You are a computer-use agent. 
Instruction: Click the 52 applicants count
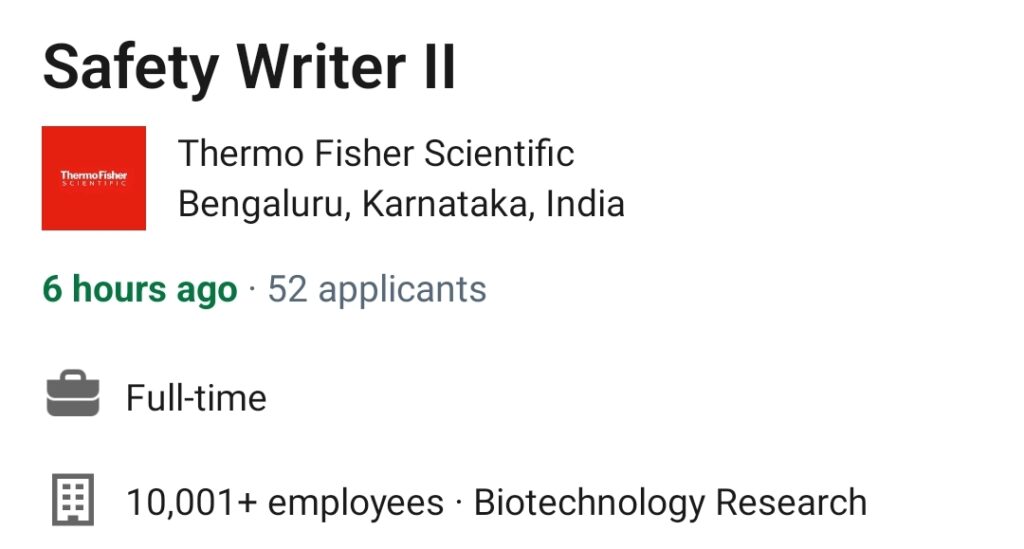coord(377,289)
